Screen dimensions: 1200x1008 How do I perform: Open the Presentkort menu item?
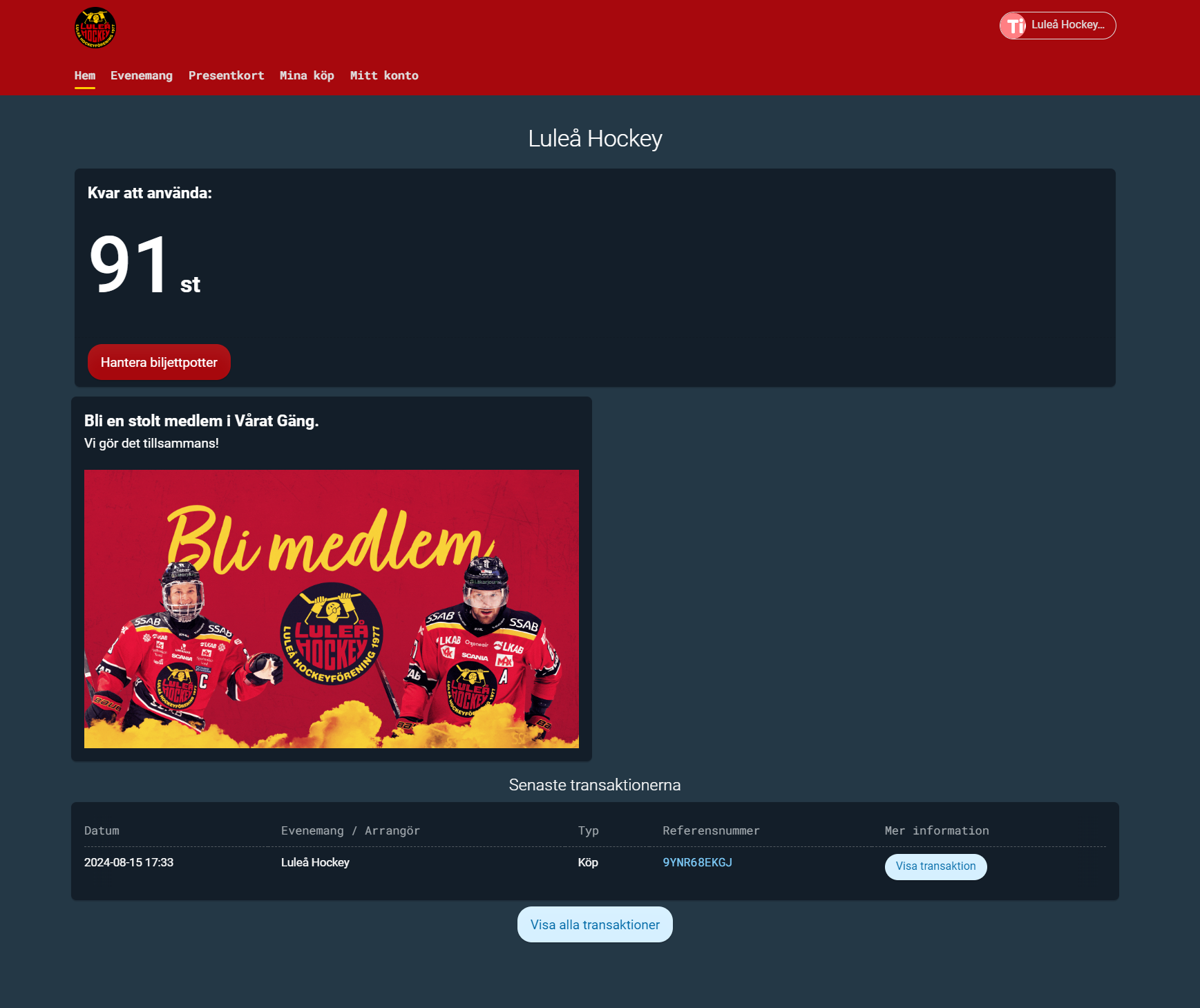226,75
